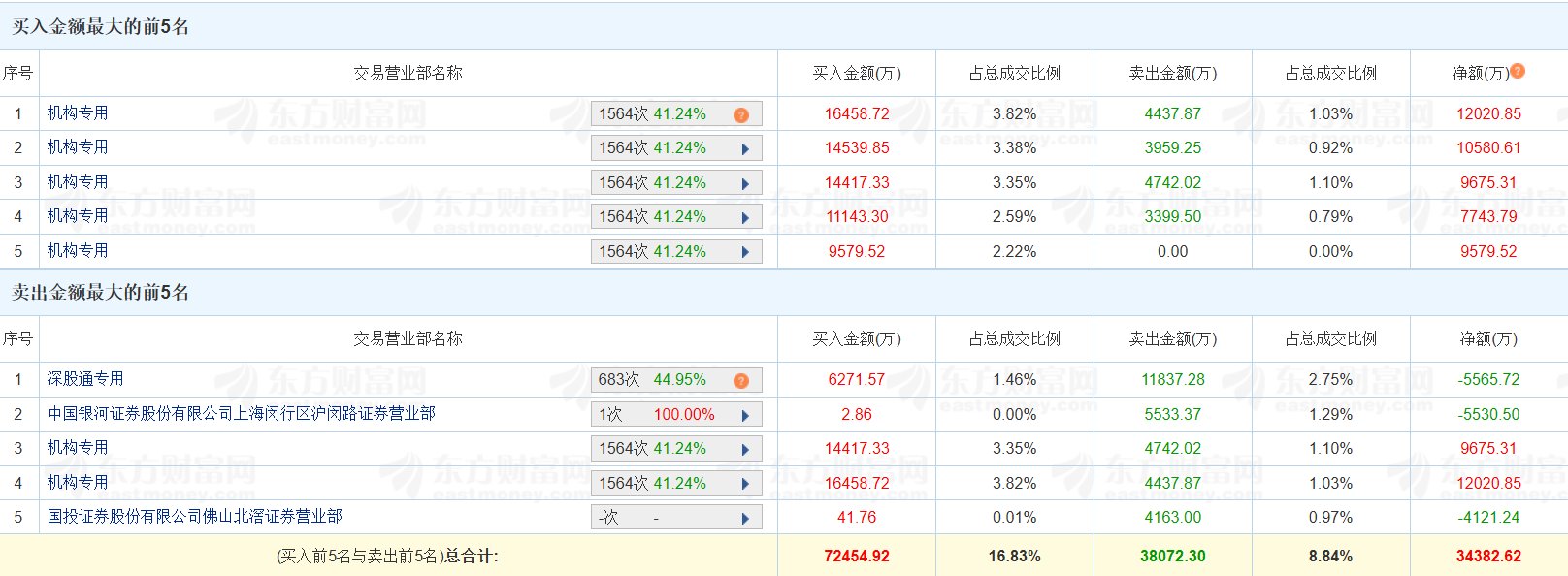1568x576 pixels.
Task: Open 国投证券 佛山北滘证券营业部 link
Action: click(194, 517)
